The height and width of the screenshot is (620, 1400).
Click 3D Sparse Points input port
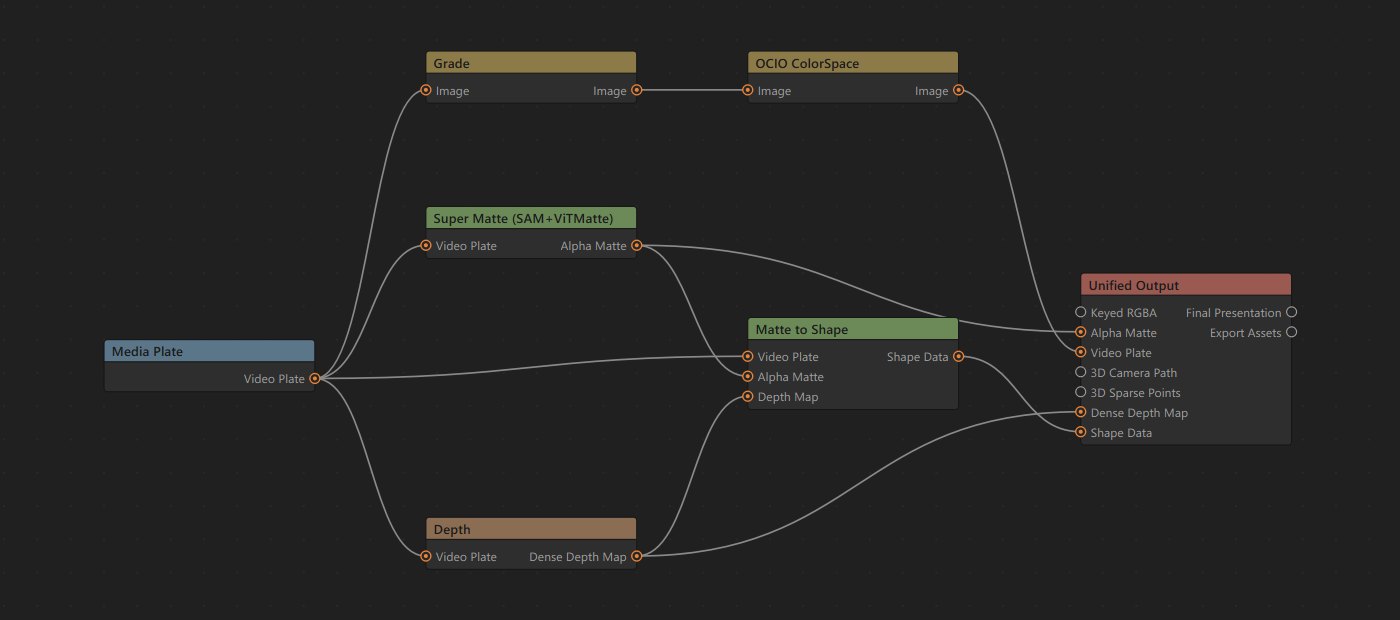1081,393
